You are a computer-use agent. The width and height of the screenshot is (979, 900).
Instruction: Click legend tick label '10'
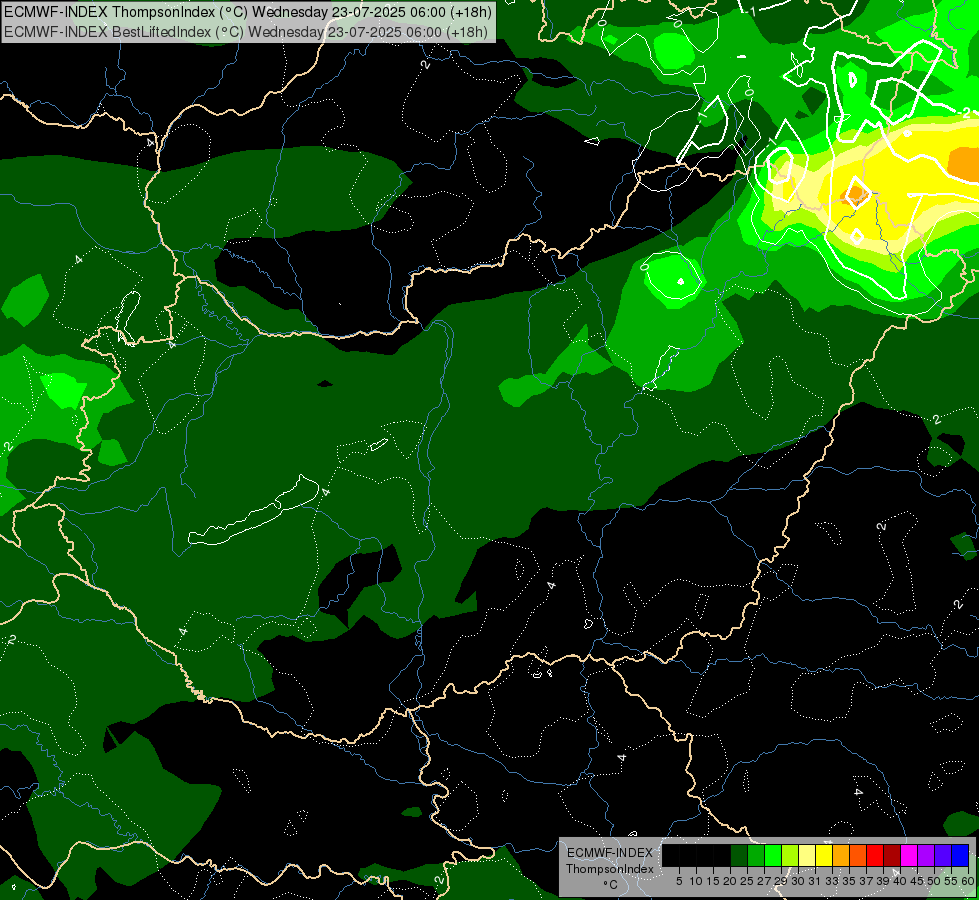pos(696,881)
